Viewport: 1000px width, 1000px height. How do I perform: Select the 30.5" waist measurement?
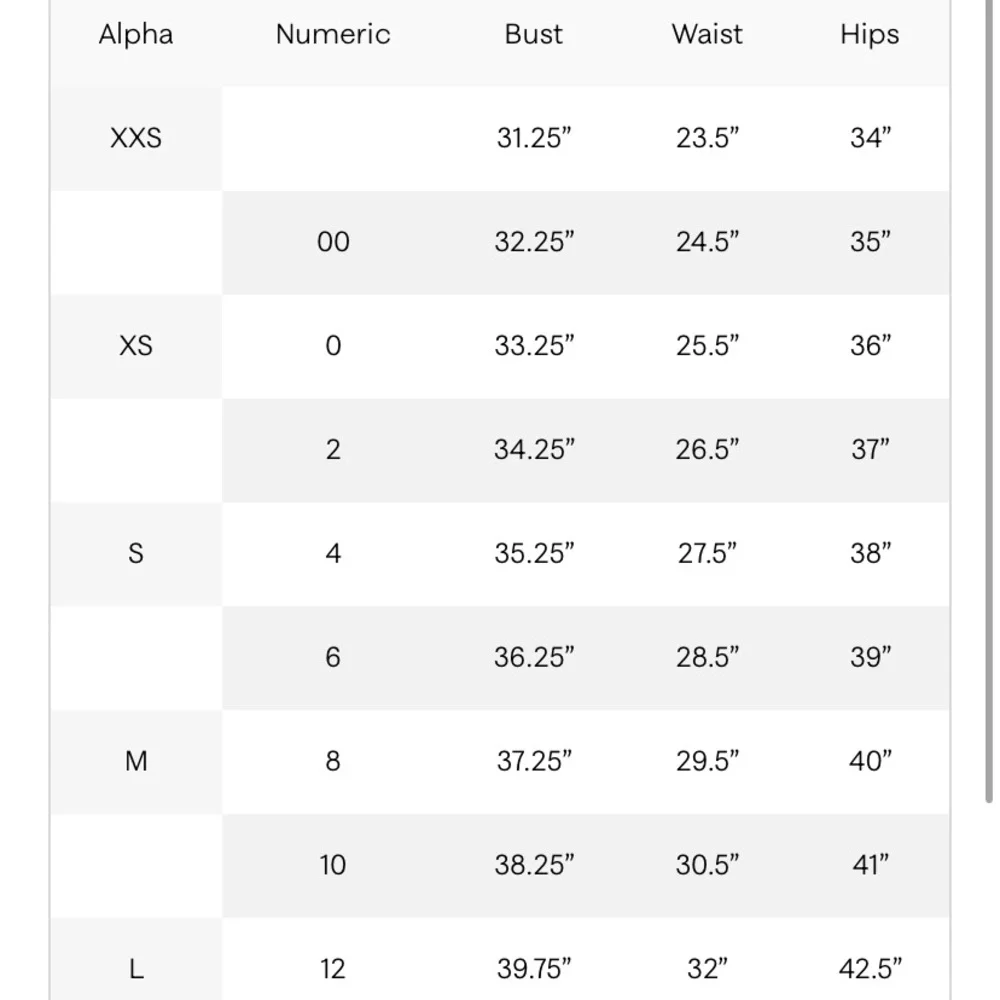click(707, 865)
